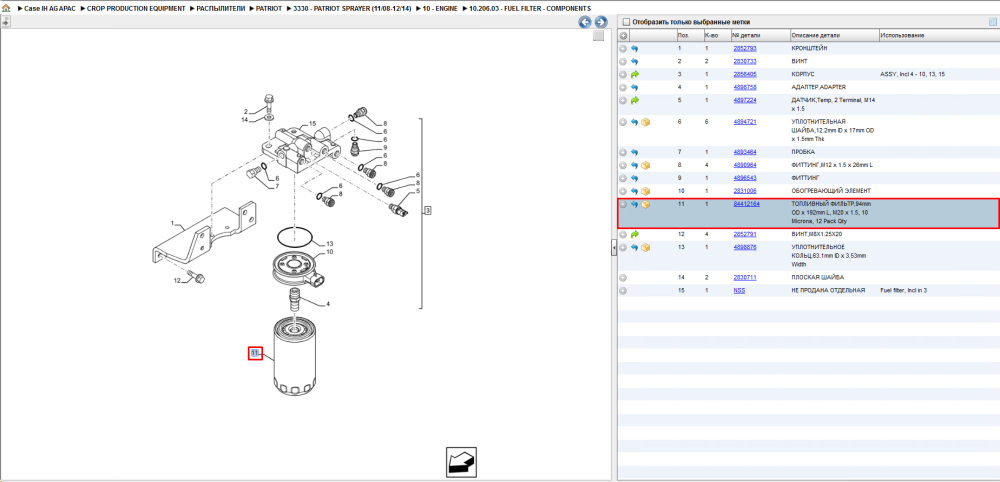
Task: Click plus icon for ОБОГРЕВАЮЩИЙ ЭЛЕМЕНТ row
Action: tap(623, 191)
